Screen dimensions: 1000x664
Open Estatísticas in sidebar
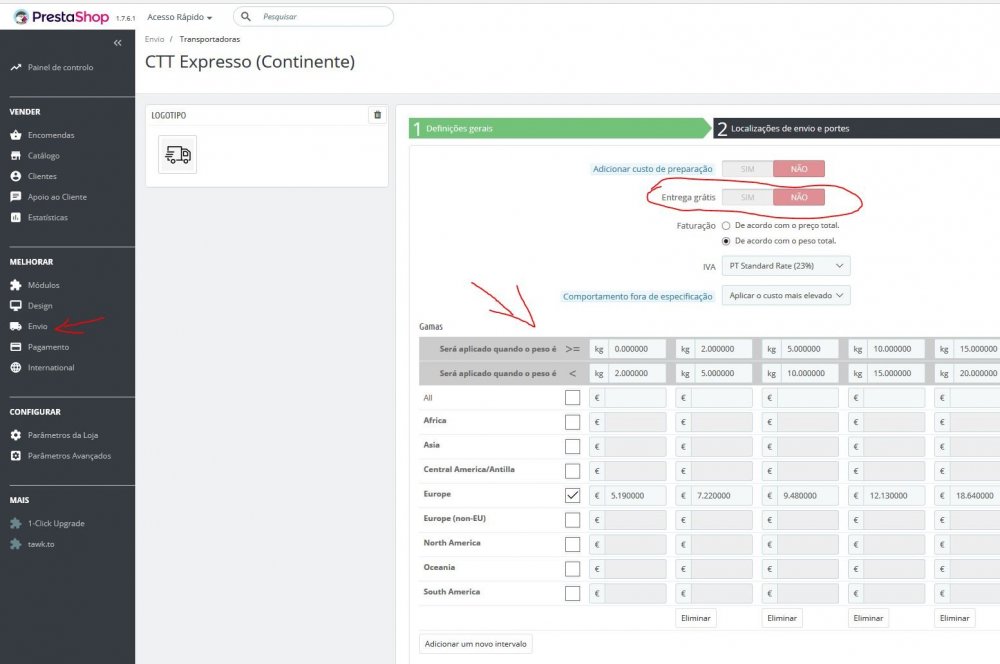tap(47, 218)
